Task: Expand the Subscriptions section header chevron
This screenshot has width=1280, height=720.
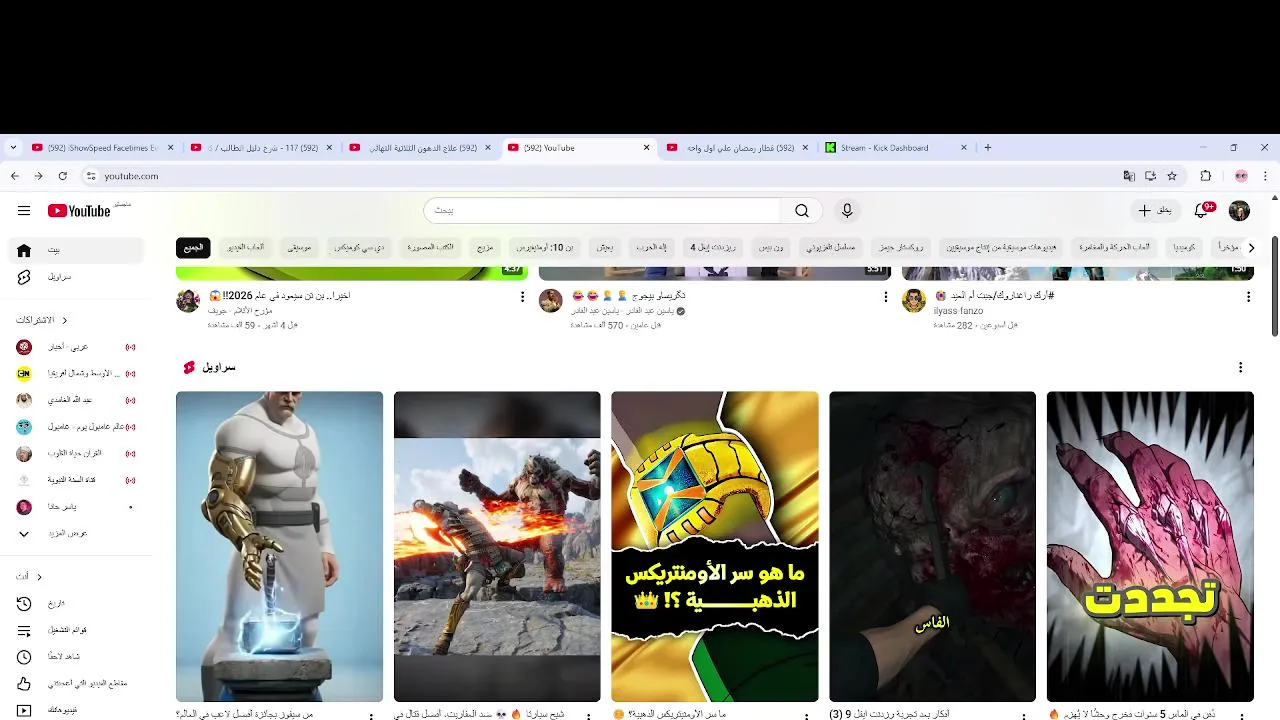Action: (x=65, y=320)
